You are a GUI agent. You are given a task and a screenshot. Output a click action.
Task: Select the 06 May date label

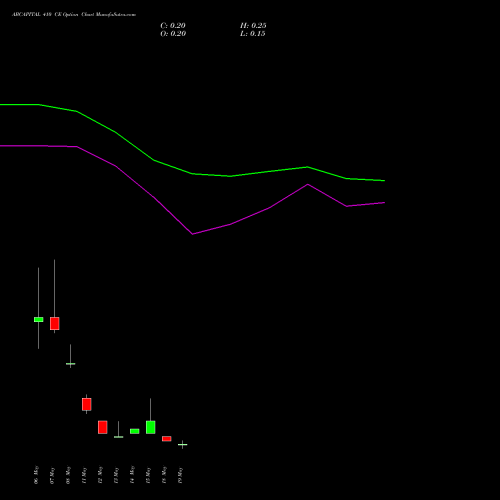tap(36, 475)
